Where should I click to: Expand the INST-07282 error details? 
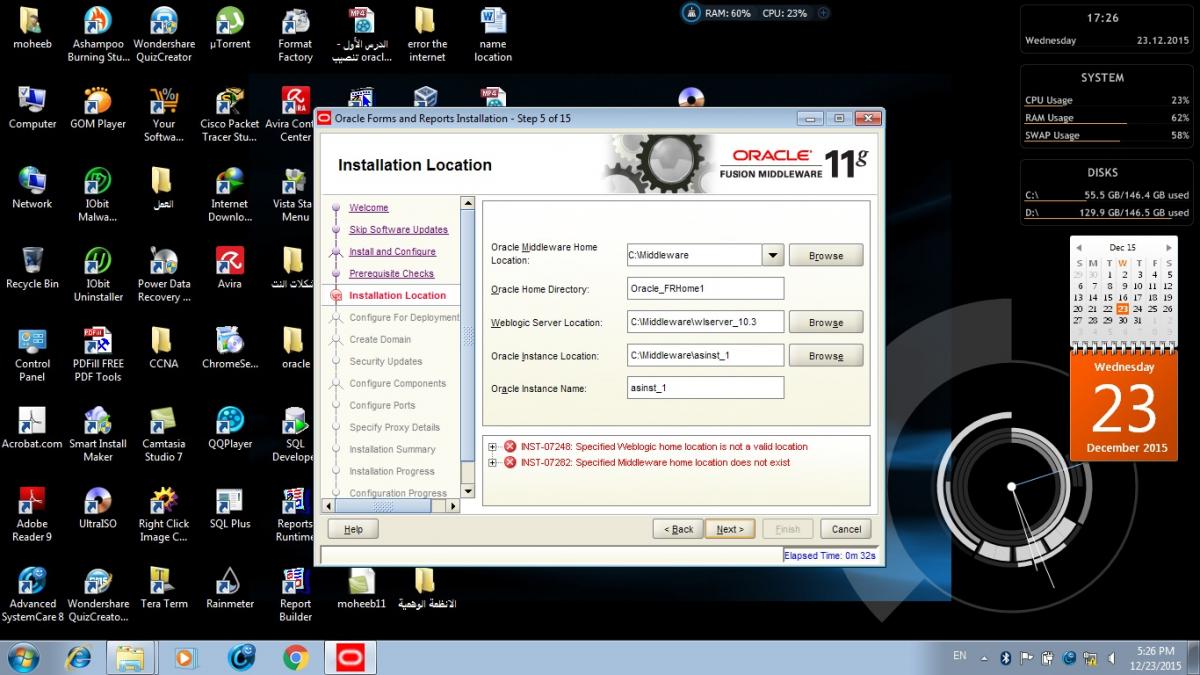pyautogui.click(x=493, y=463)
